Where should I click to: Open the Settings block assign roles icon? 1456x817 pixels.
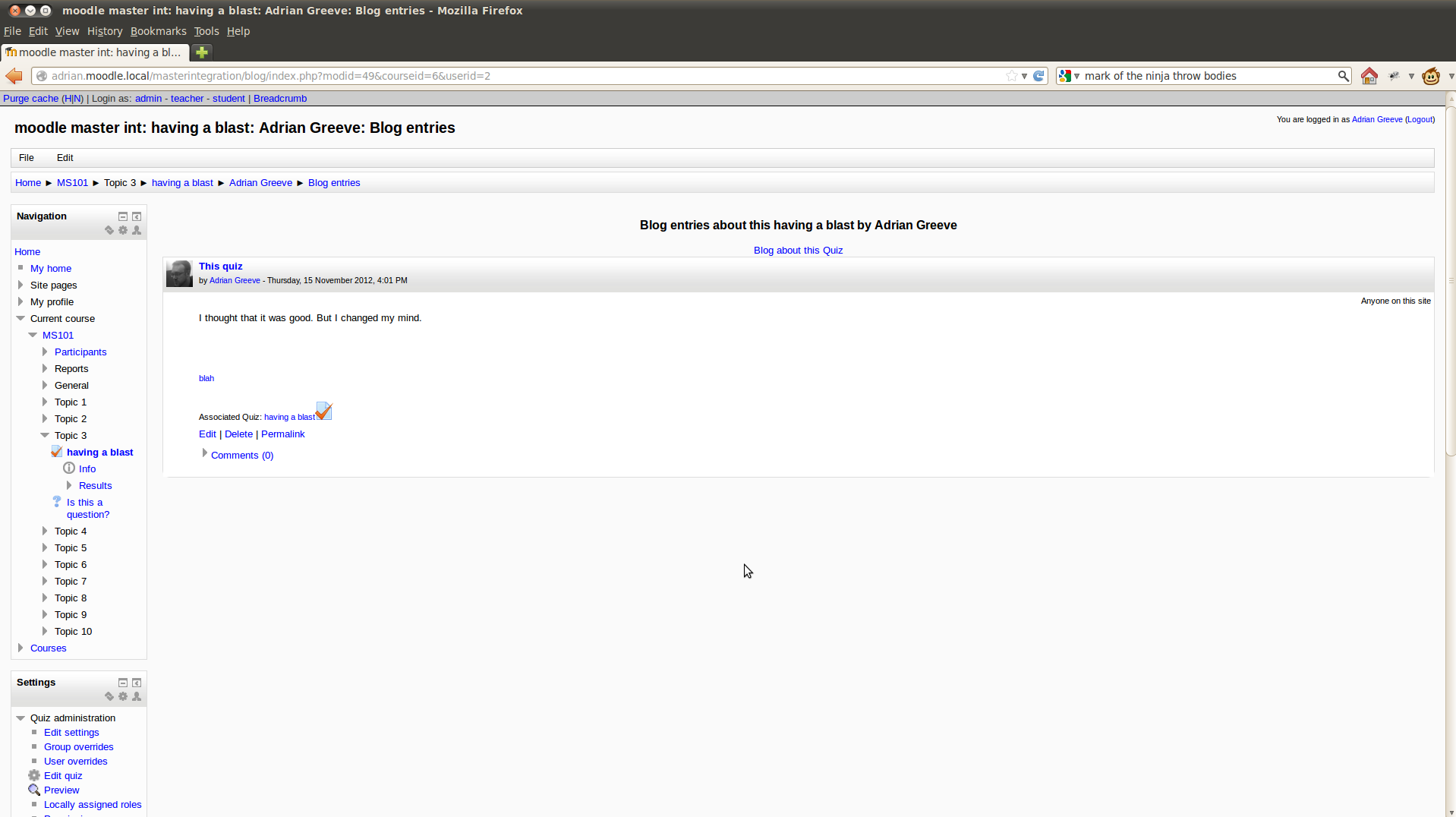pyautogui.click(x=137, y=696)
